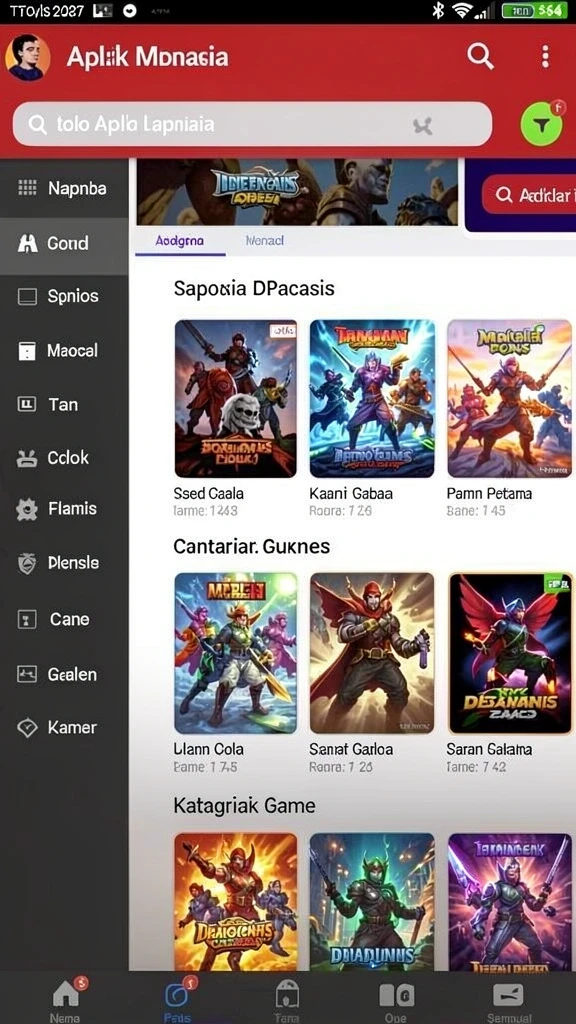
Task: Click the 'Saran Galama' title text
Action: click(489, 749)
